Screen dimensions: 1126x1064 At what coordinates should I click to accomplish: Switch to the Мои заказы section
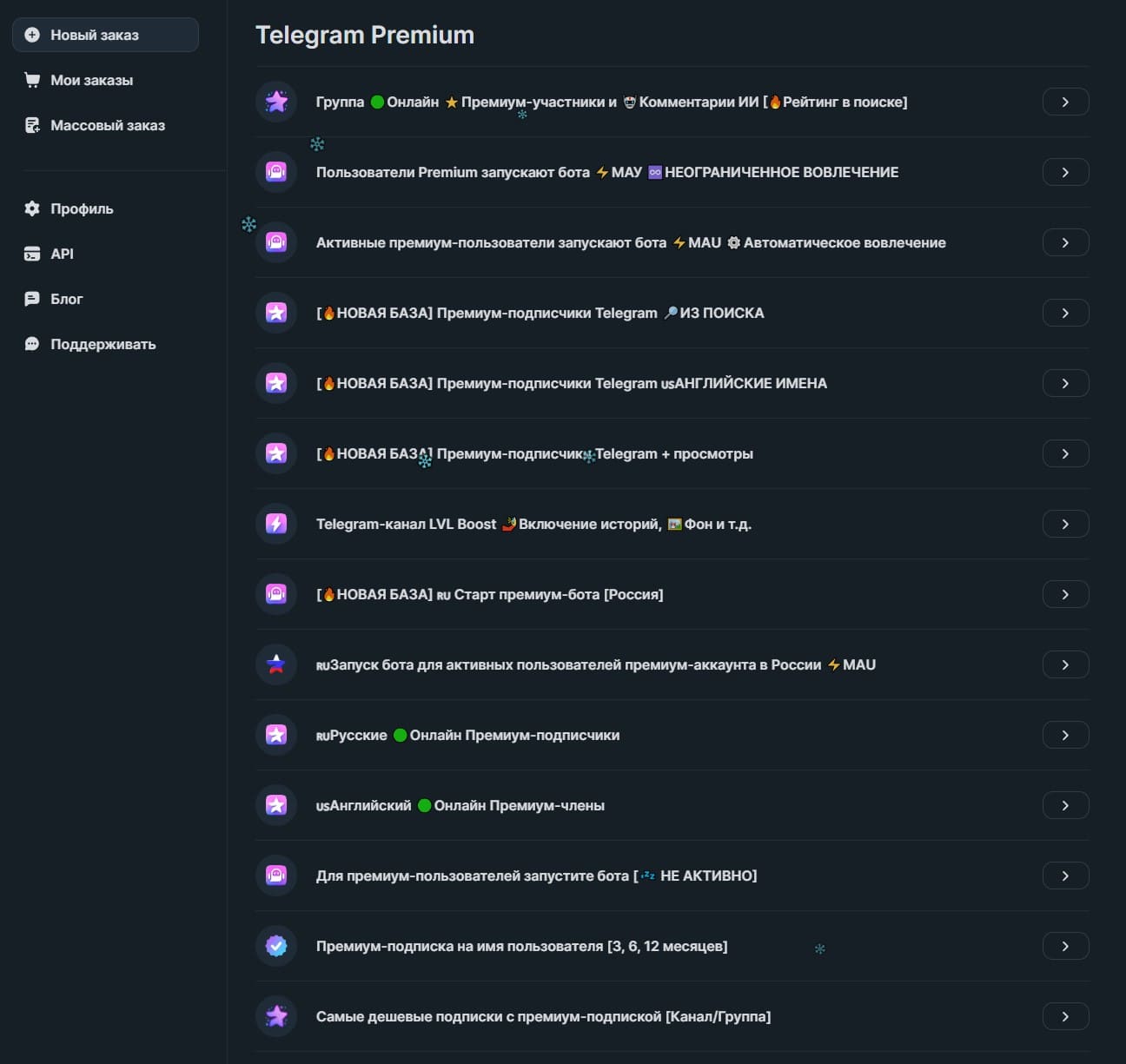[90, 79]
